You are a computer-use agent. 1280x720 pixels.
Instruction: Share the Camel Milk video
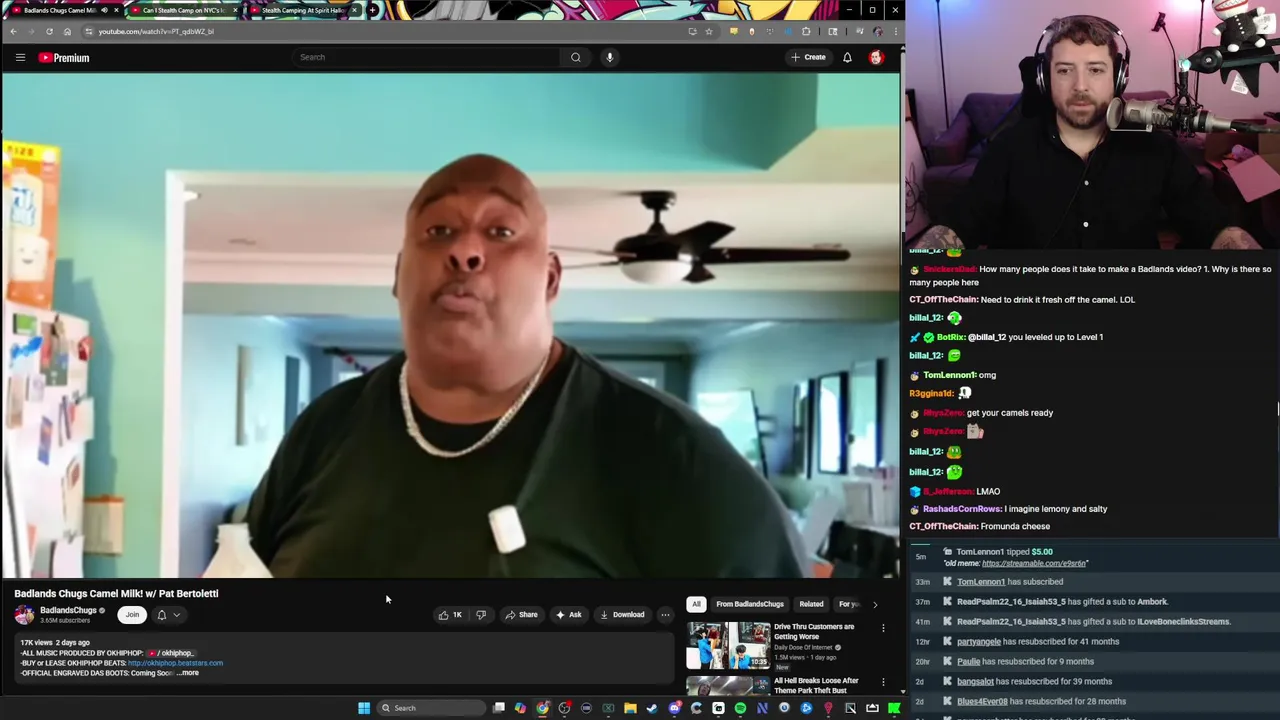point(521,615)
